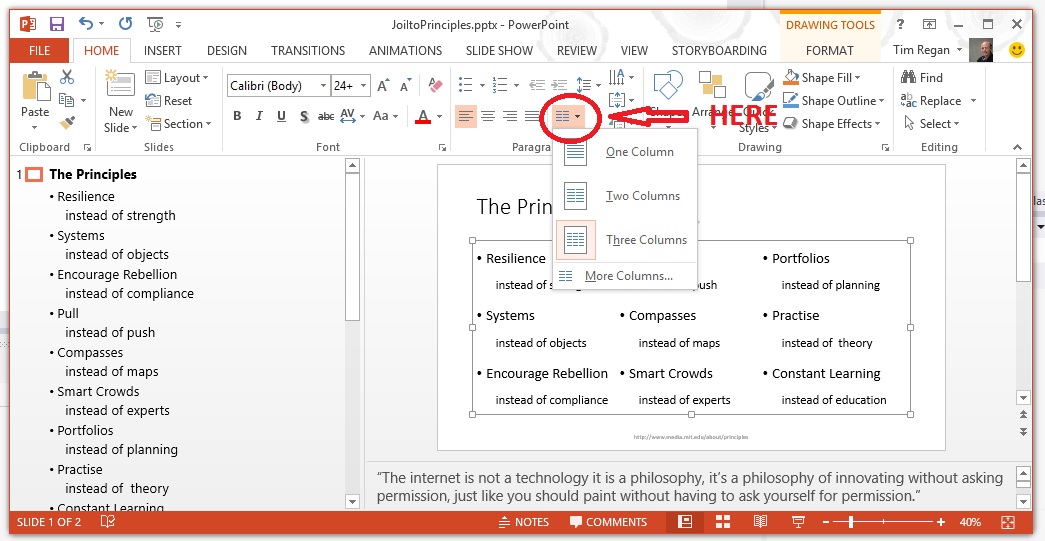Click the zoom slider handle
Viewport: 1045px width, 541px height.
tap(851, 522)
